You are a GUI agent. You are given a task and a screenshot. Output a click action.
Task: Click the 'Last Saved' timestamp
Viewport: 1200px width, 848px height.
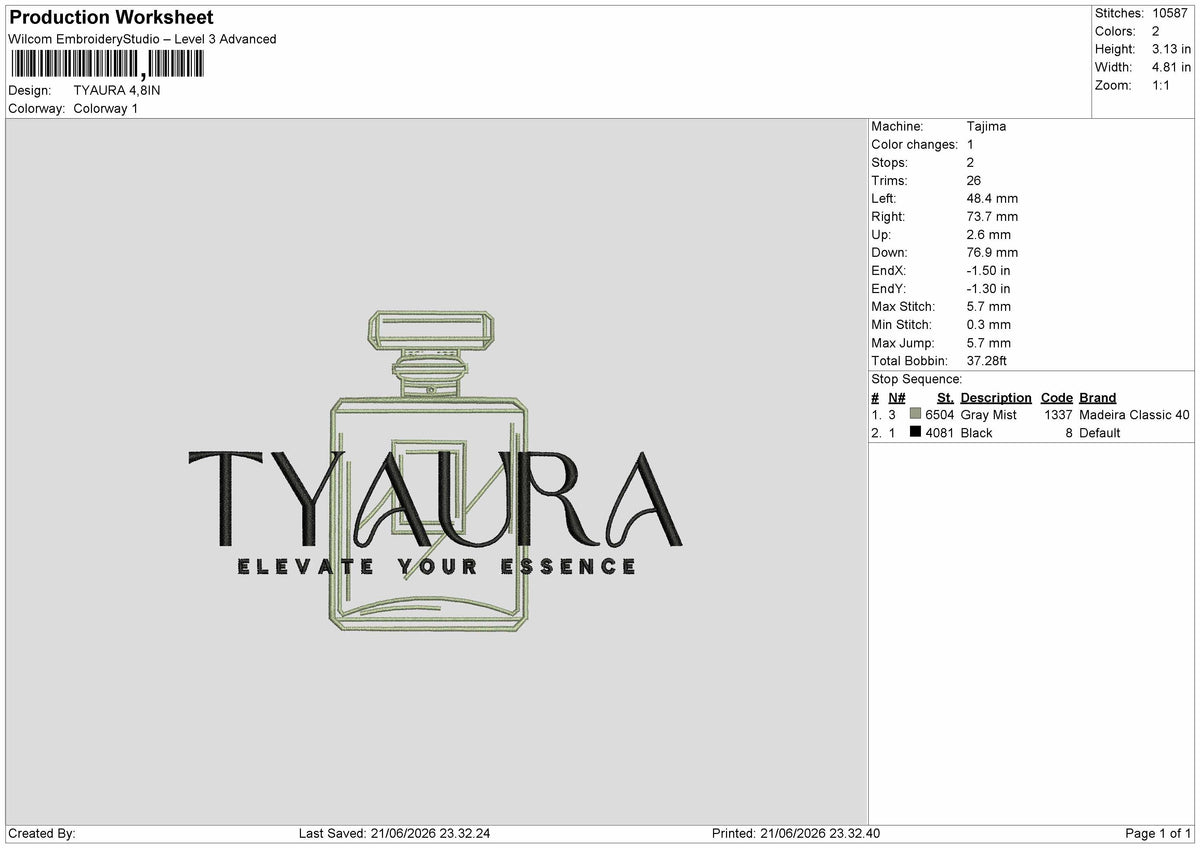[395, 833]
